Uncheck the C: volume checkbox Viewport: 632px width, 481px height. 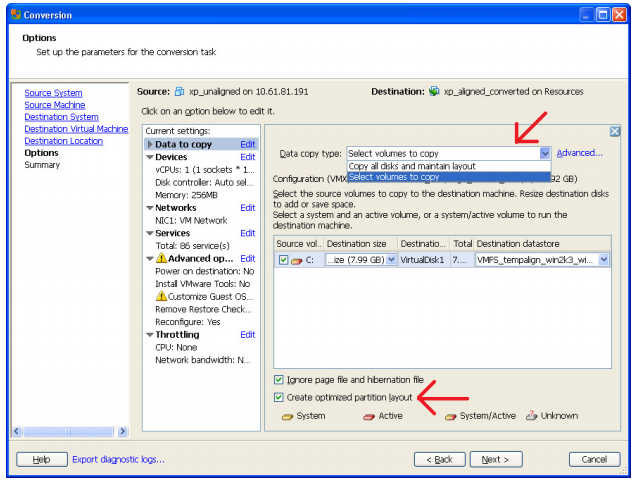coord(283,260)
